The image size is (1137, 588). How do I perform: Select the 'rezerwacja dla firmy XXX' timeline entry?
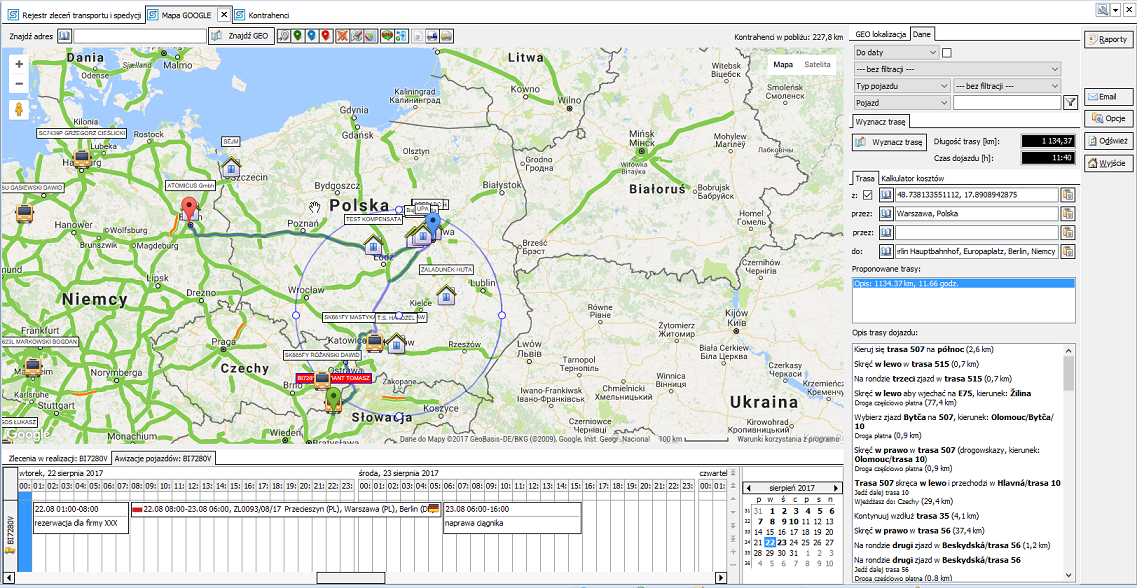point(81,518)
